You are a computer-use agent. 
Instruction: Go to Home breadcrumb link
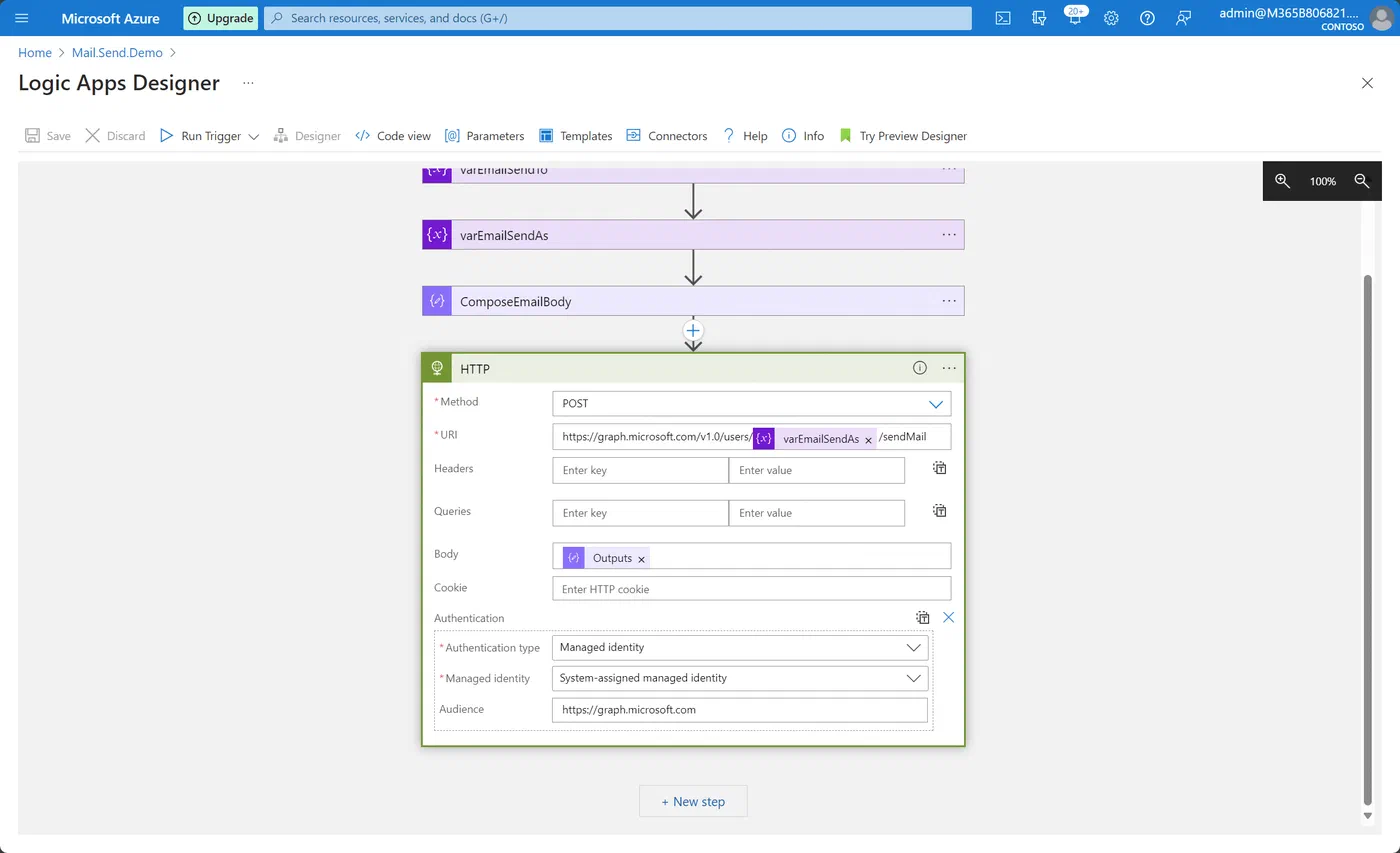(35, 53)
